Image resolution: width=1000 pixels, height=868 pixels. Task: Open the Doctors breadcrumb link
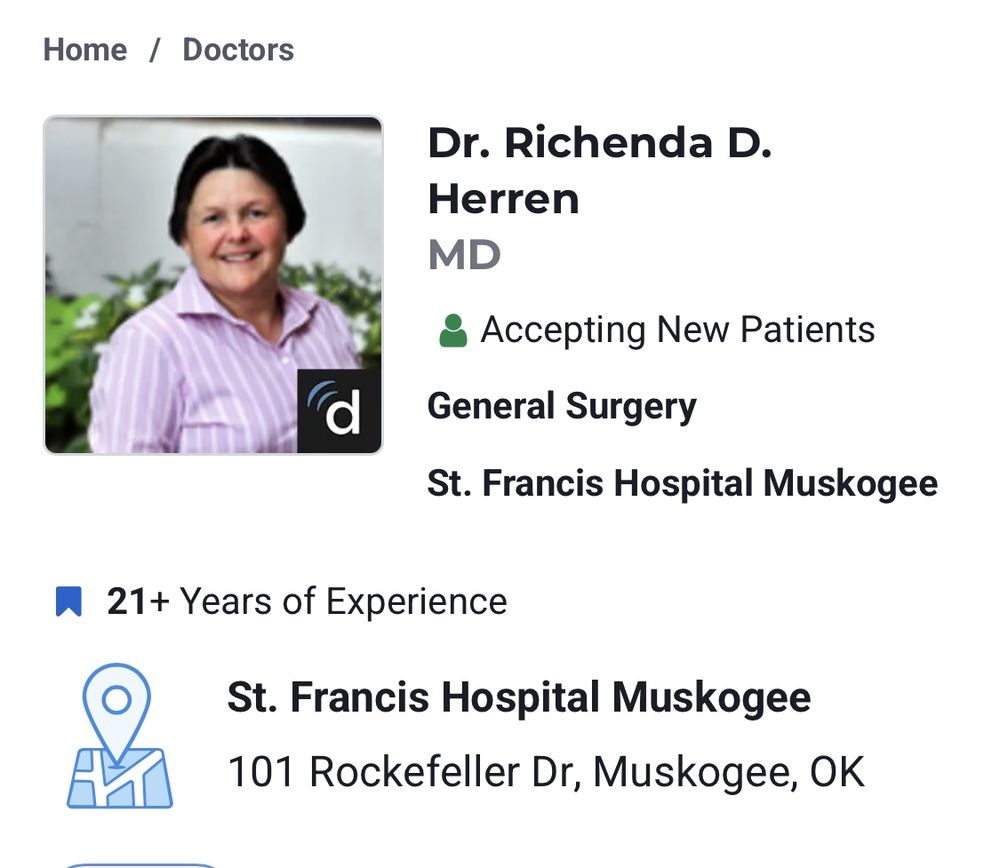(x=237, y=49)
